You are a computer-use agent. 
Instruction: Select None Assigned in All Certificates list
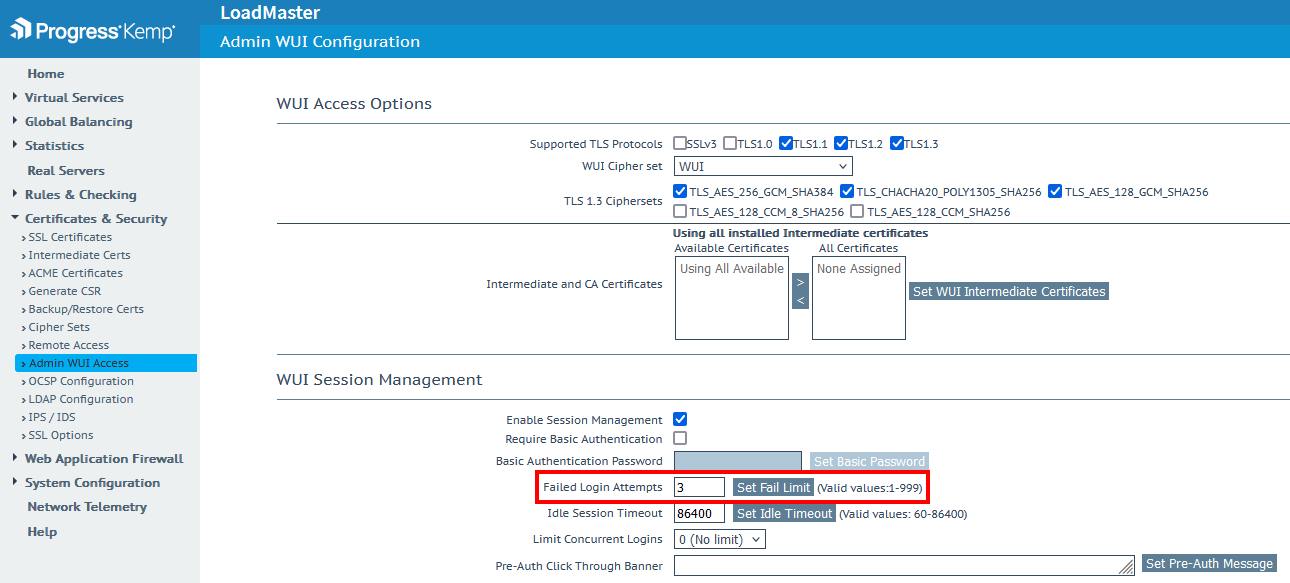tap(859, 269)
